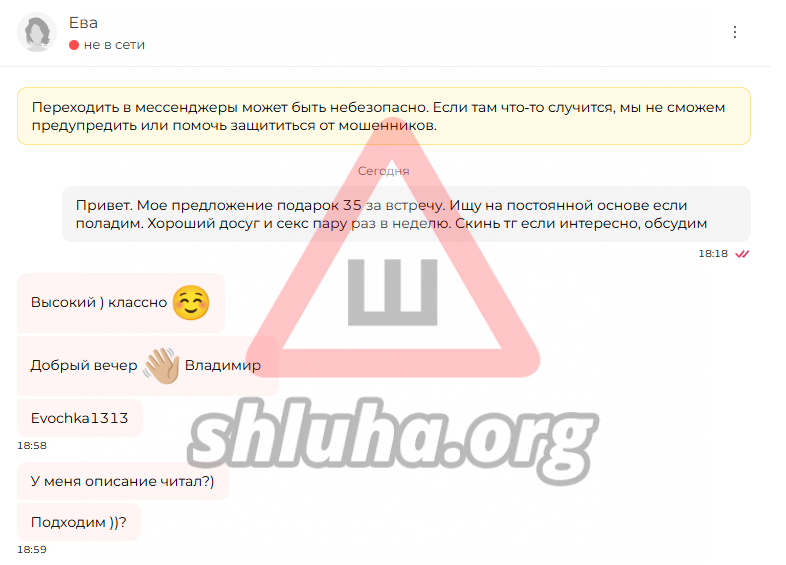Click the 'не в сети' status text
Viewport: 786px width, 565px height.
click(114, 45)
